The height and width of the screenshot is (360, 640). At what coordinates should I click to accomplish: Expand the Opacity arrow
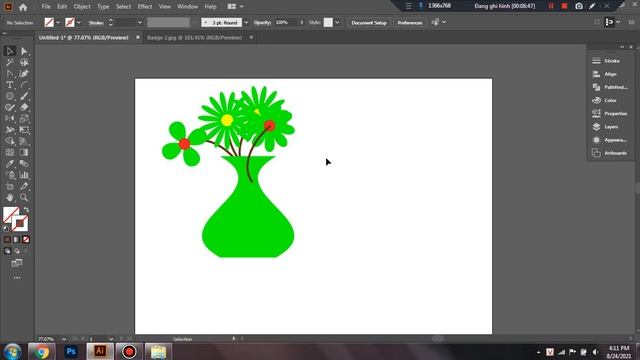click(302, 22)
